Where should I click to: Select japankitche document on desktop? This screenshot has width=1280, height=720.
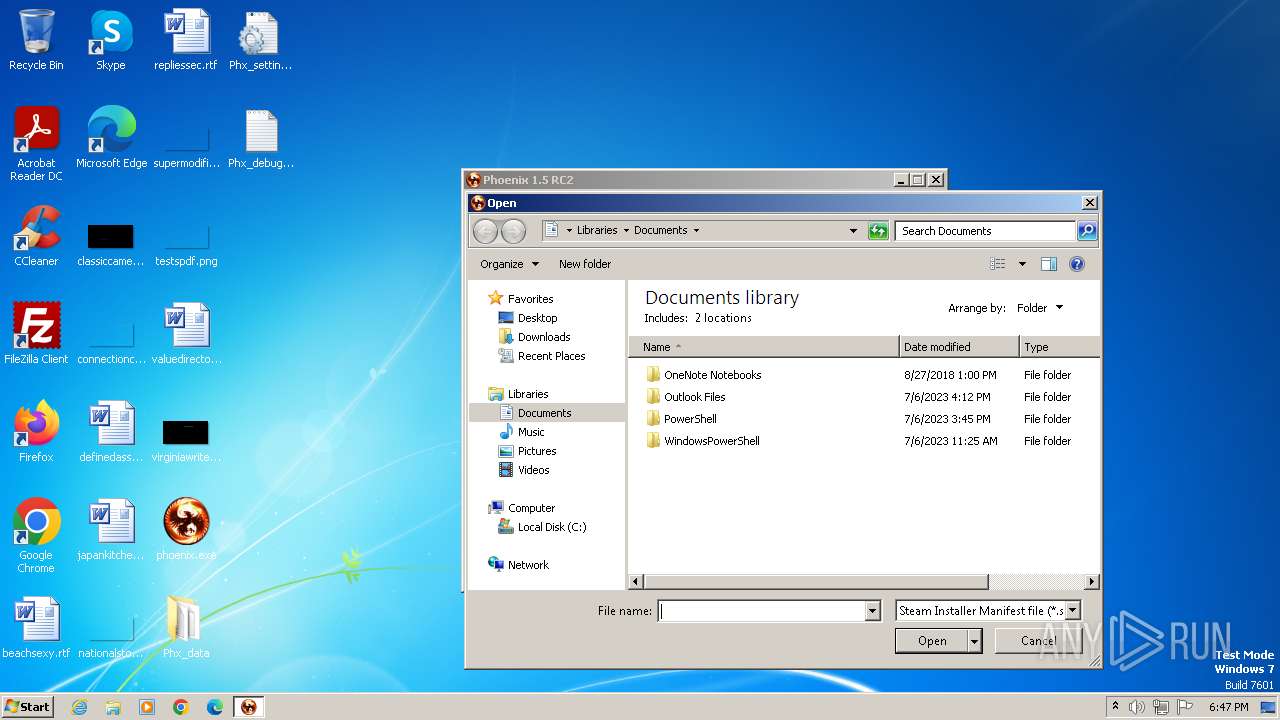[111, 530]
